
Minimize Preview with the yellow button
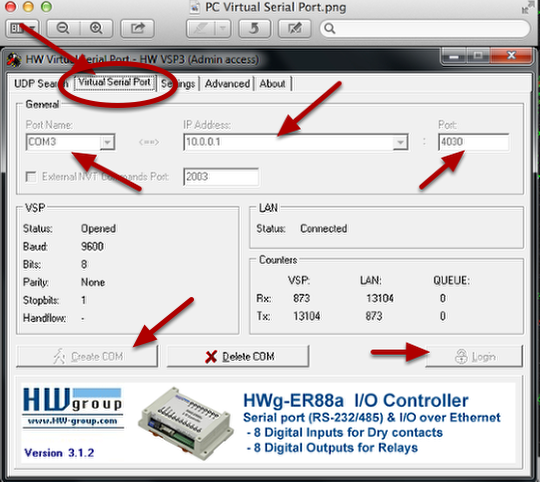click(28, 7)
